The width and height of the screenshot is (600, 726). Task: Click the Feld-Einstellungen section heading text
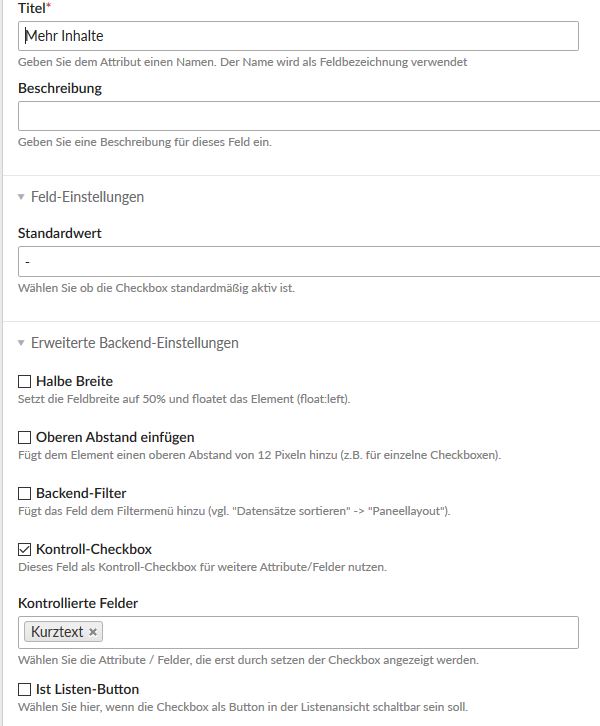coord(87,197)
